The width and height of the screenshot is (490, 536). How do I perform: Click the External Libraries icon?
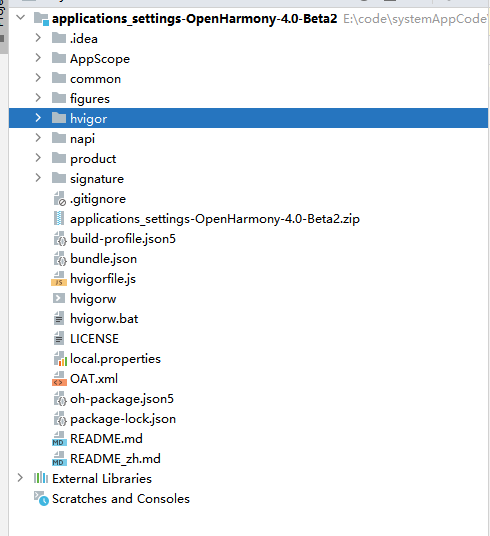click(41, 478)
